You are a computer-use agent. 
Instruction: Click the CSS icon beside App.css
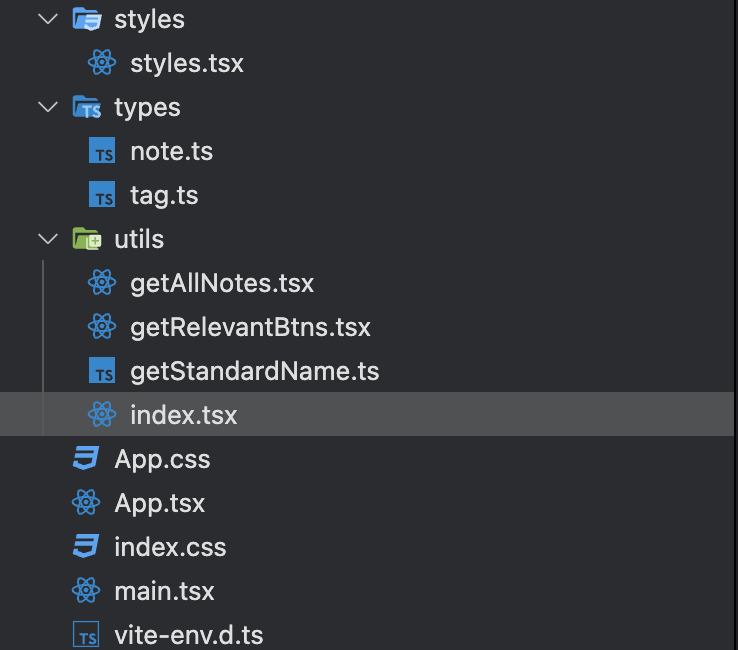point(86,458)
